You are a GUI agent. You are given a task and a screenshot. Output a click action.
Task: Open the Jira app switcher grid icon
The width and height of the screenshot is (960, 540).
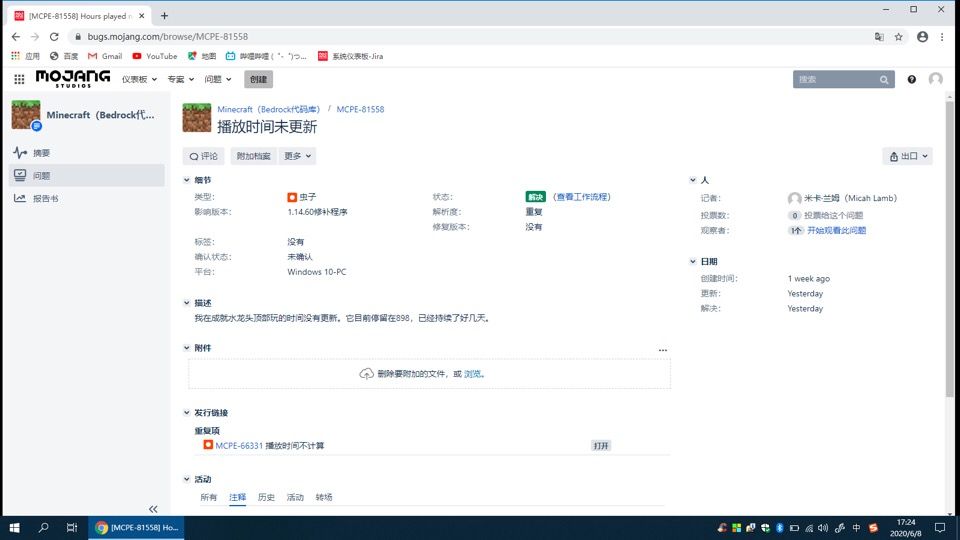(19, 79)
